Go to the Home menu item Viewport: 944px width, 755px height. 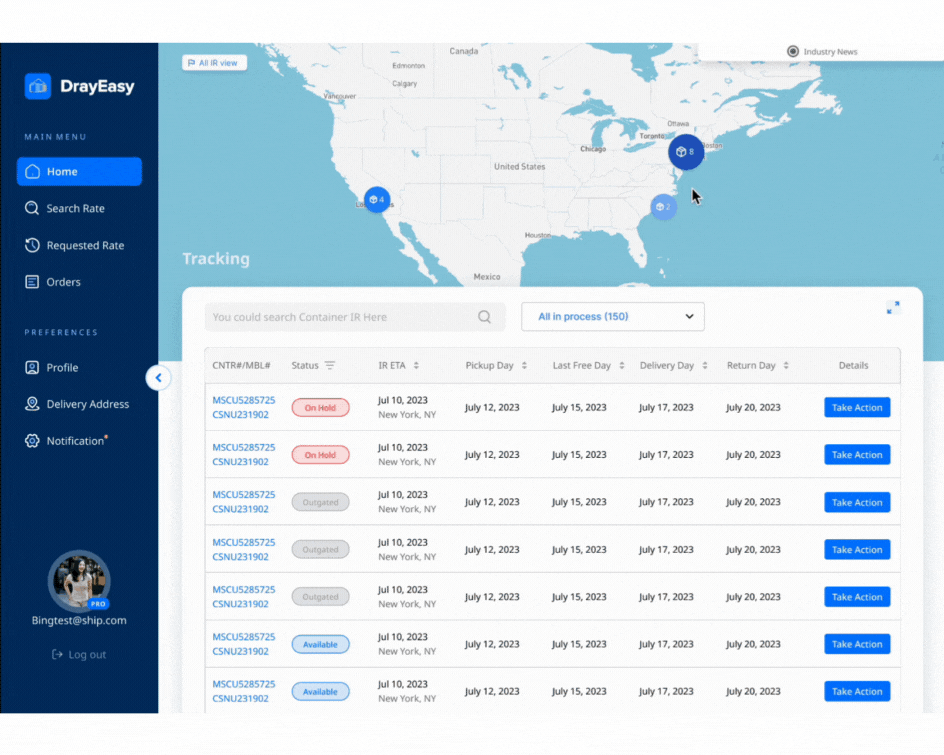pos(79,172)
